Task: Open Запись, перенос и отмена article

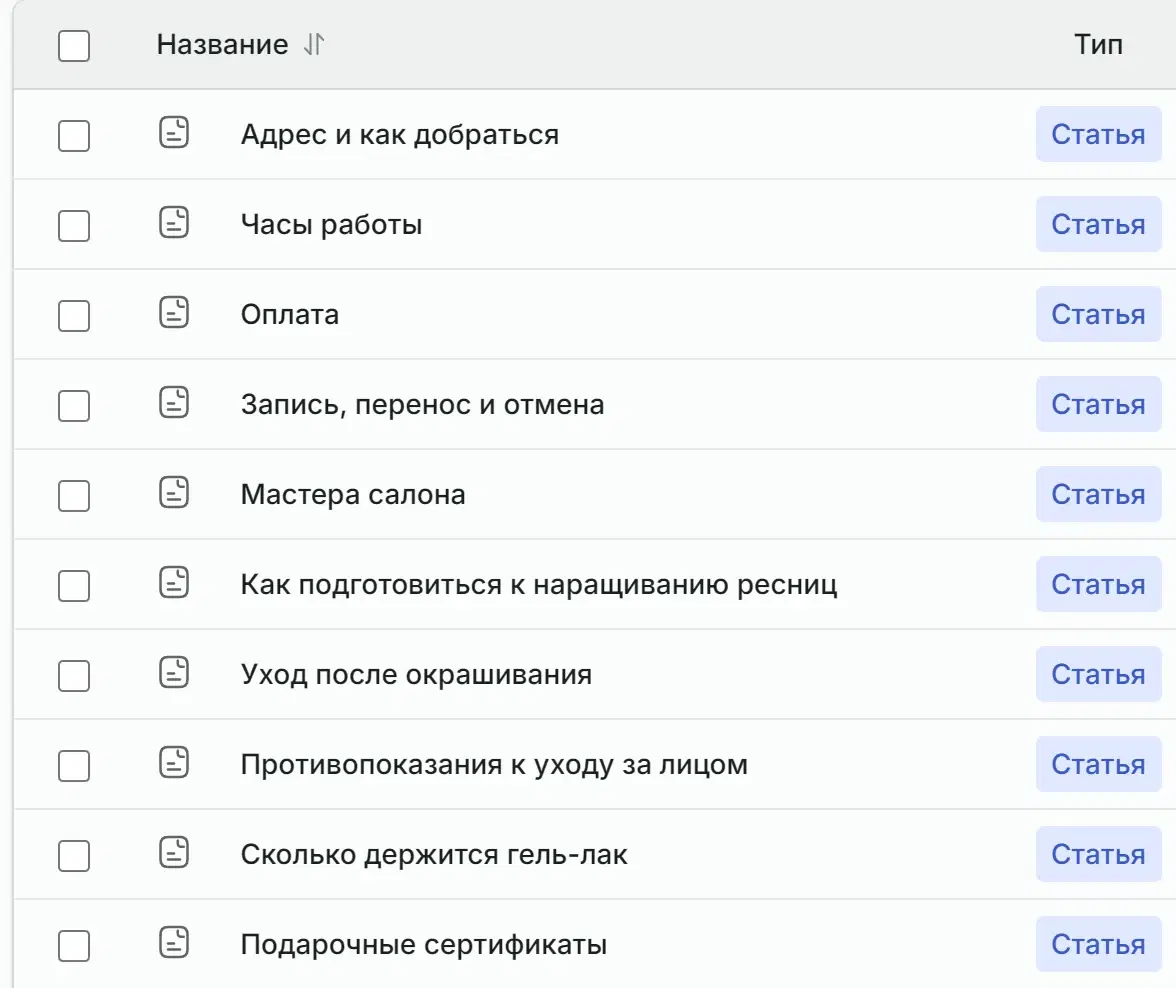Action: click(x=422, y=405)
